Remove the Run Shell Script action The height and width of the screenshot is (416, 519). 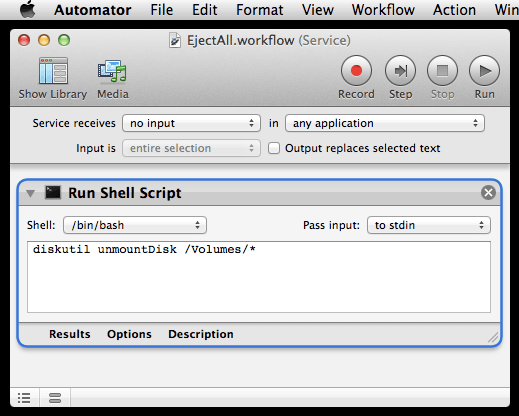[488, 193]
